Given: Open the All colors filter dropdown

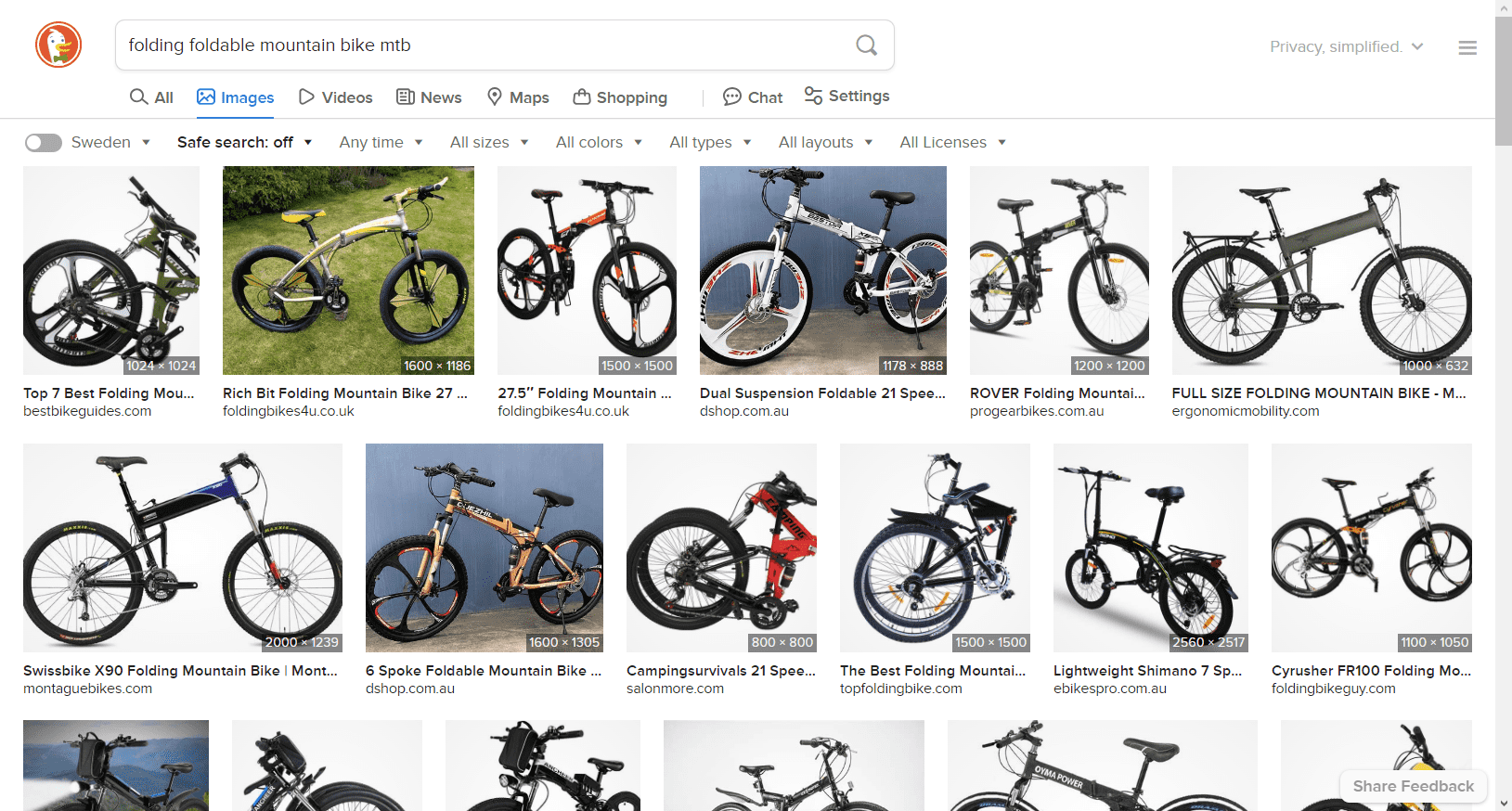Looking at the screenshot, I should coord(599,142).
